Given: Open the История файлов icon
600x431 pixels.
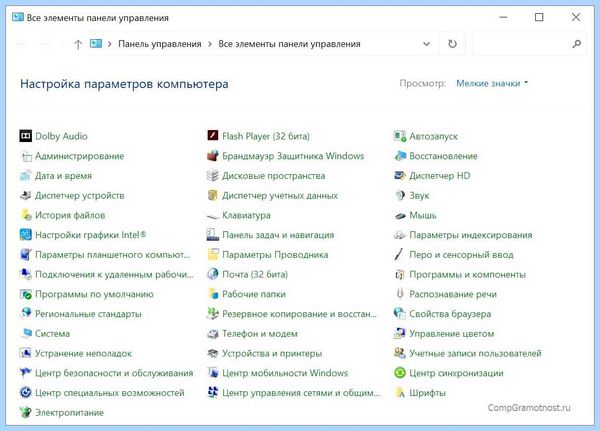Looking at the screenshot, I should (x=26, y=215).
